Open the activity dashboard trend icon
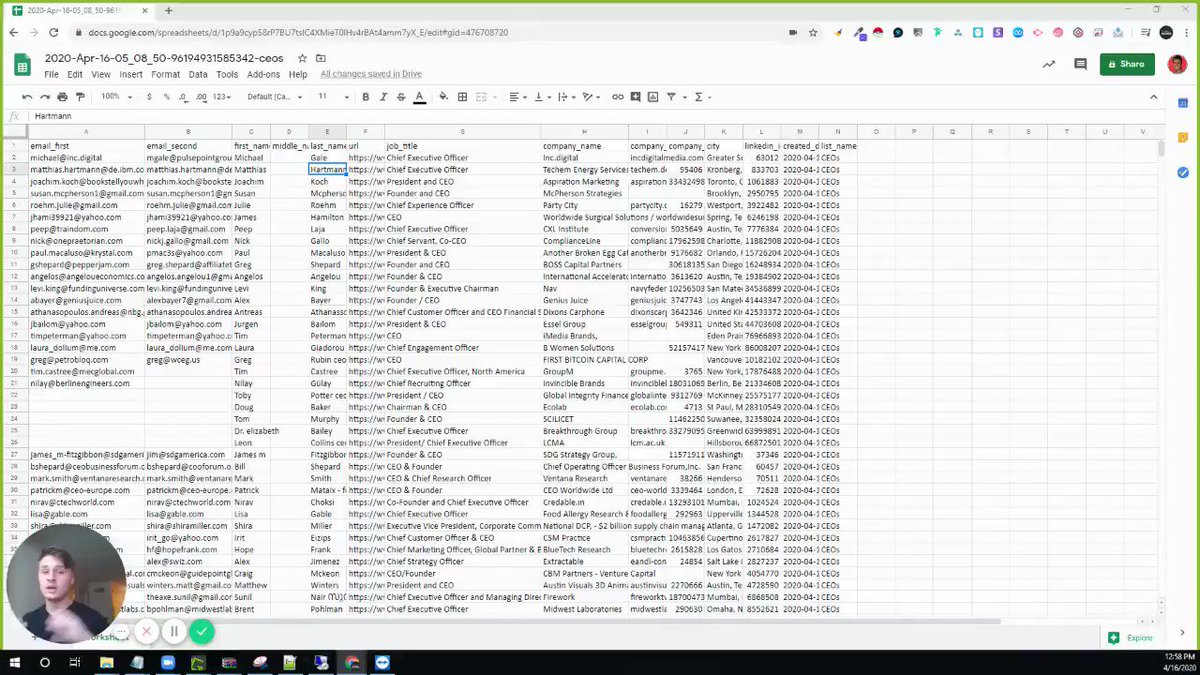1200x675 pixels. 1048,64
